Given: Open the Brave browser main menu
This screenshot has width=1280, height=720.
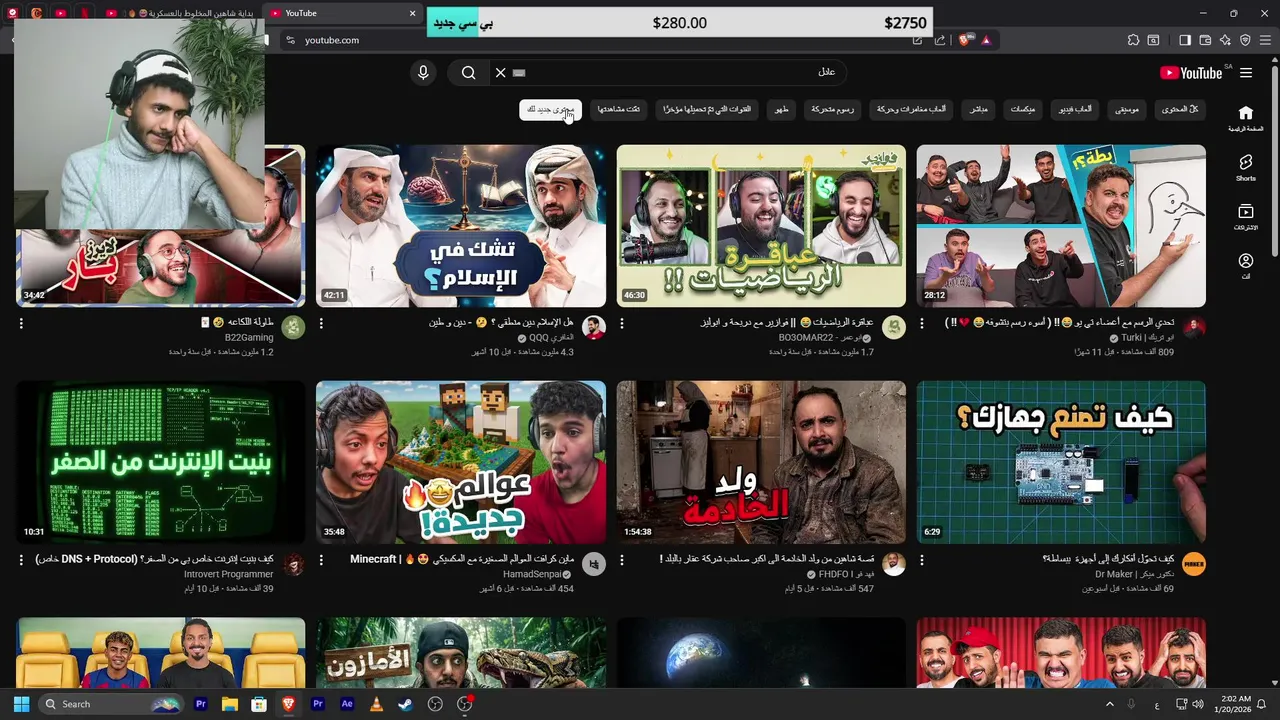Looking at the screenshot, I should [x=1265, y=40].
